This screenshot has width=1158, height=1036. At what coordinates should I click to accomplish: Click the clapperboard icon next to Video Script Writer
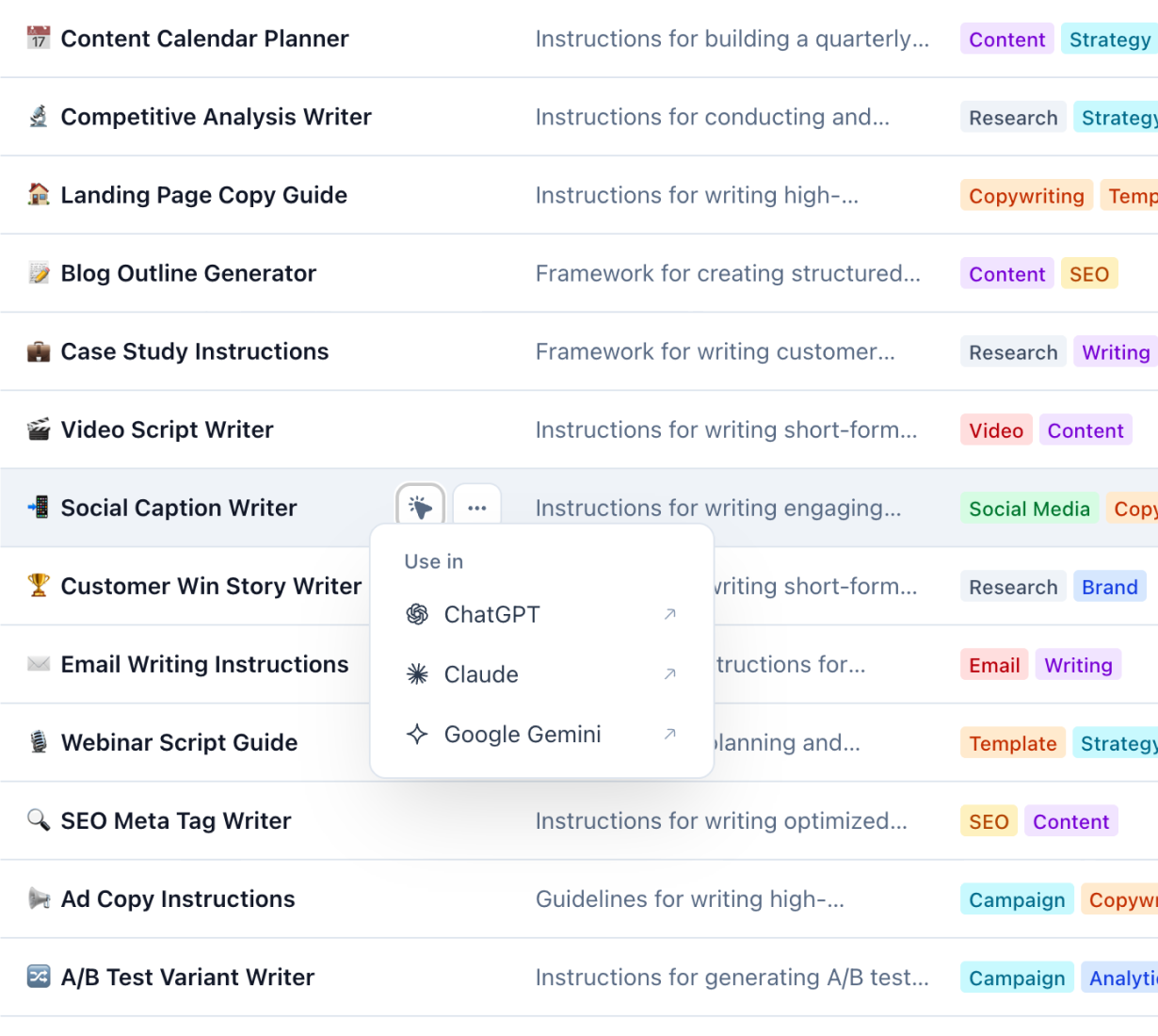[x=38, y=429]
